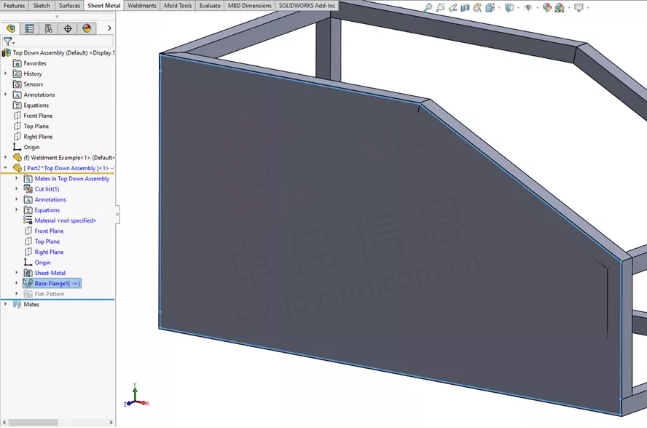Click Zoom to Fit icon
Screen dimensions: 647x428
(428, 7)
